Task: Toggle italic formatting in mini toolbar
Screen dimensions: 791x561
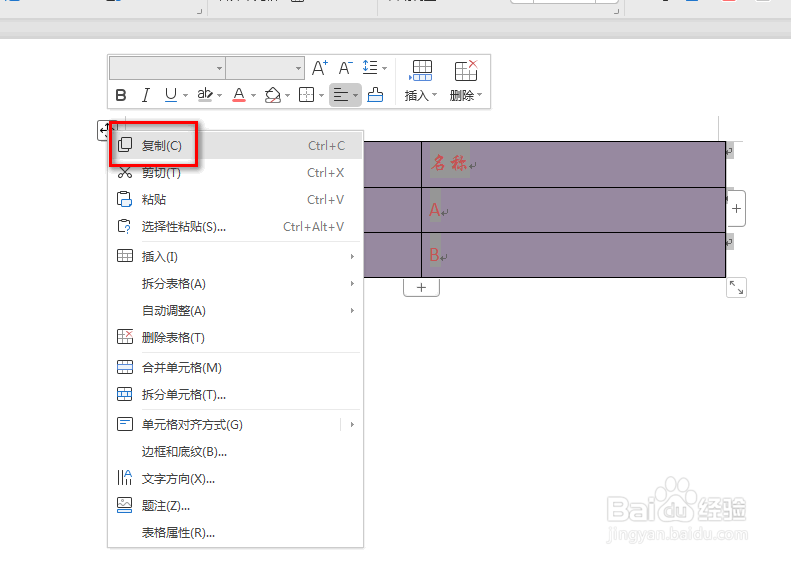Action: (146, 95)
